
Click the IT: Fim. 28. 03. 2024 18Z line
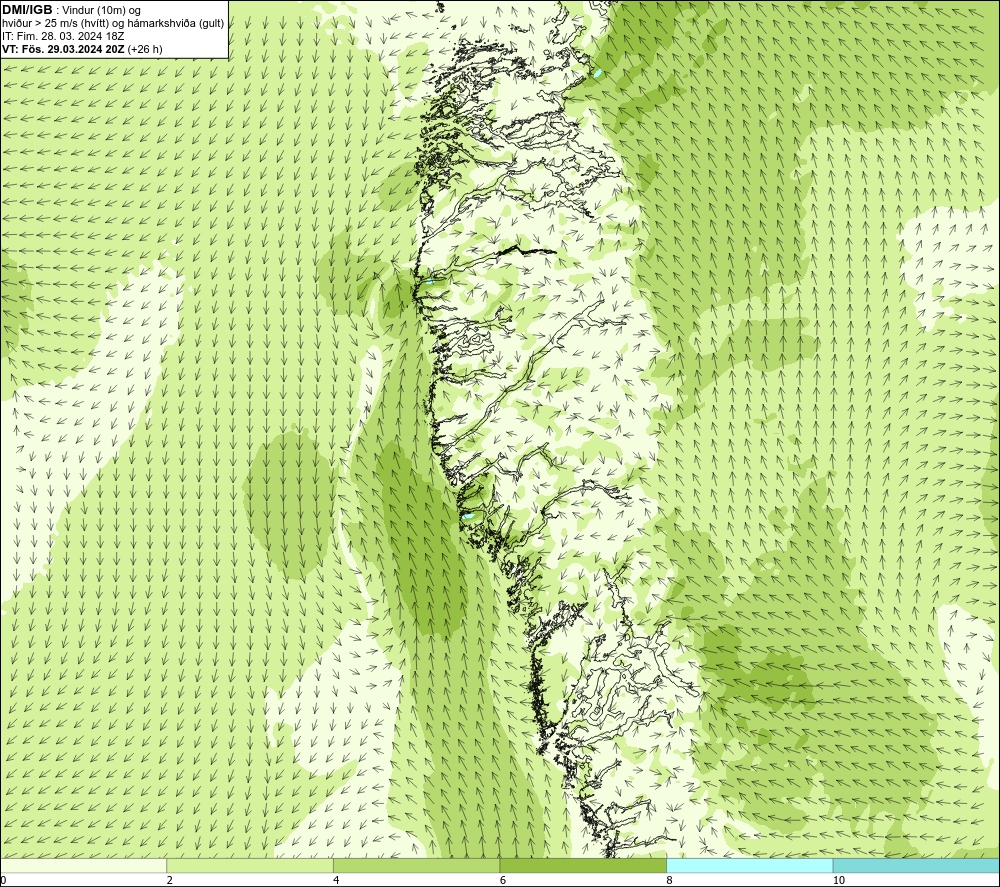(63, 36)
